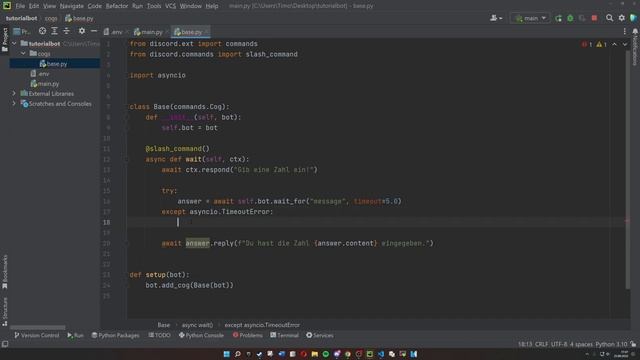640x360 pixels.
Task: Open the Project view selector dropdown
Action: 22,31
